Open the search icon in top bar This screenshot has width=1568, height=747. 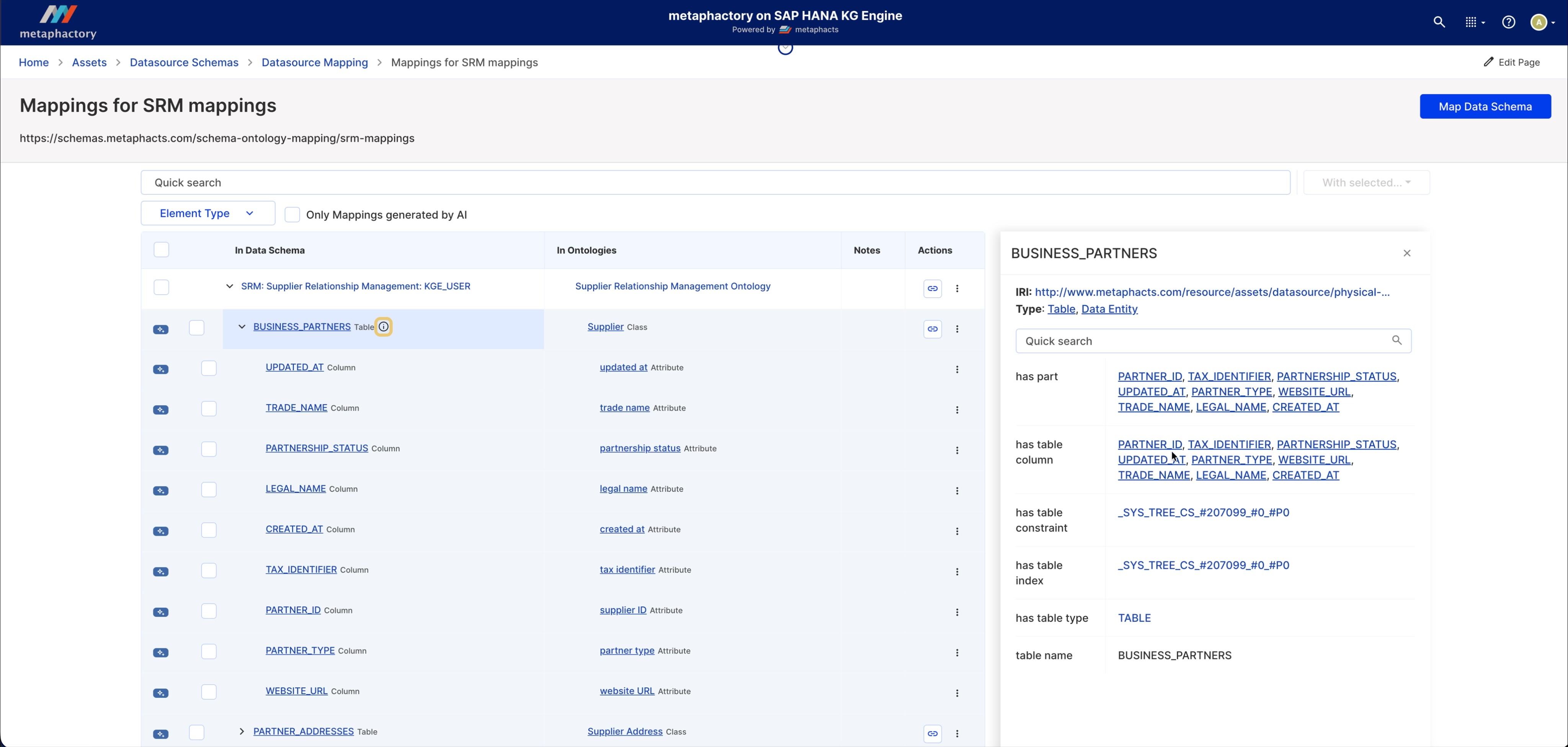pyautogui.click(x=1439, y=23)
